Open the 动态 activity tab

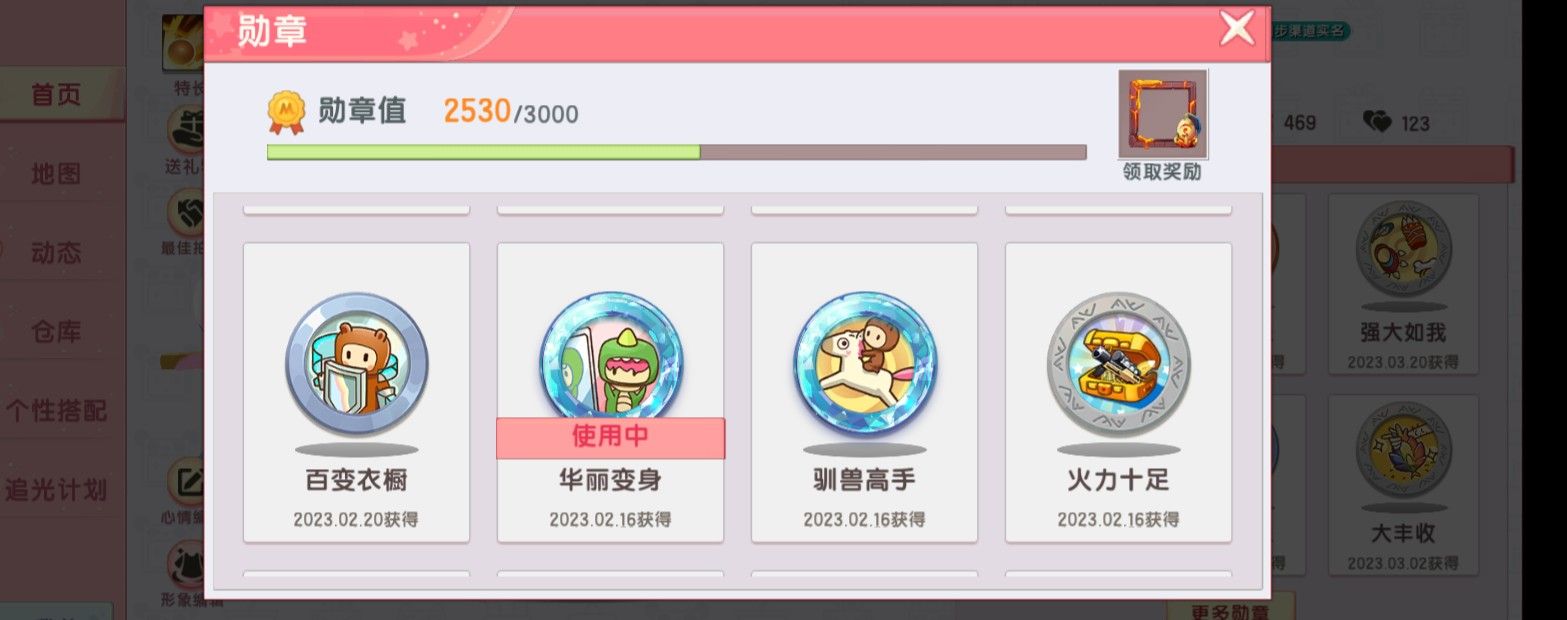point(55,253)
